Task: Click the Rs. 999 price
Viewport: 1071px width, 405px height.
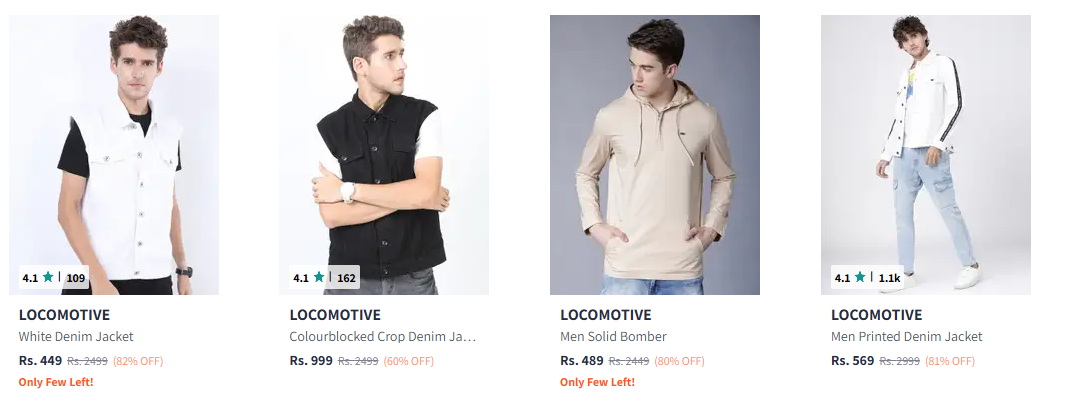Action: click(x=311, y=361)
